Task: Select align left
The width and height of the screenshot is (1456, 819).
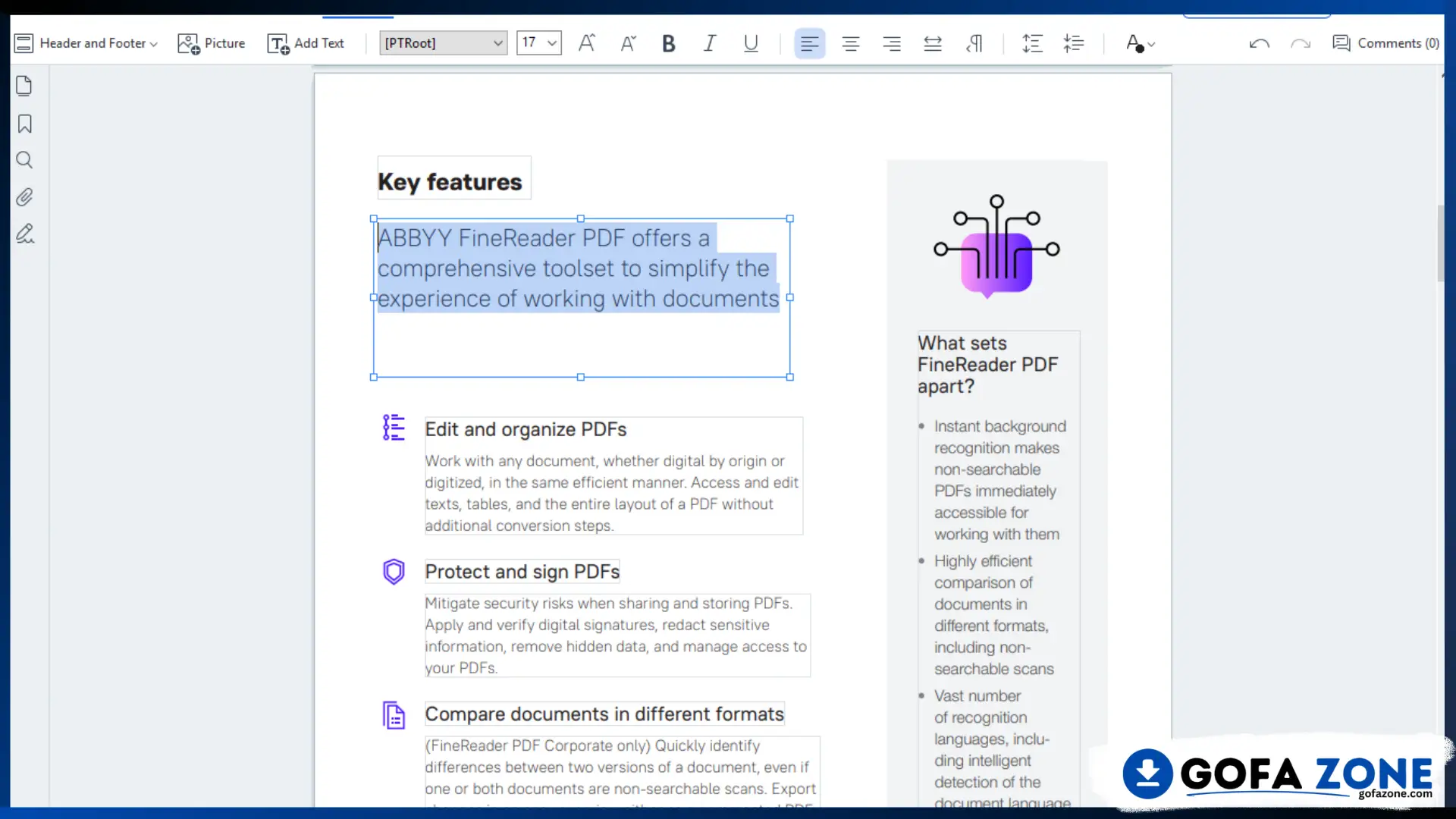Action: 809,43
